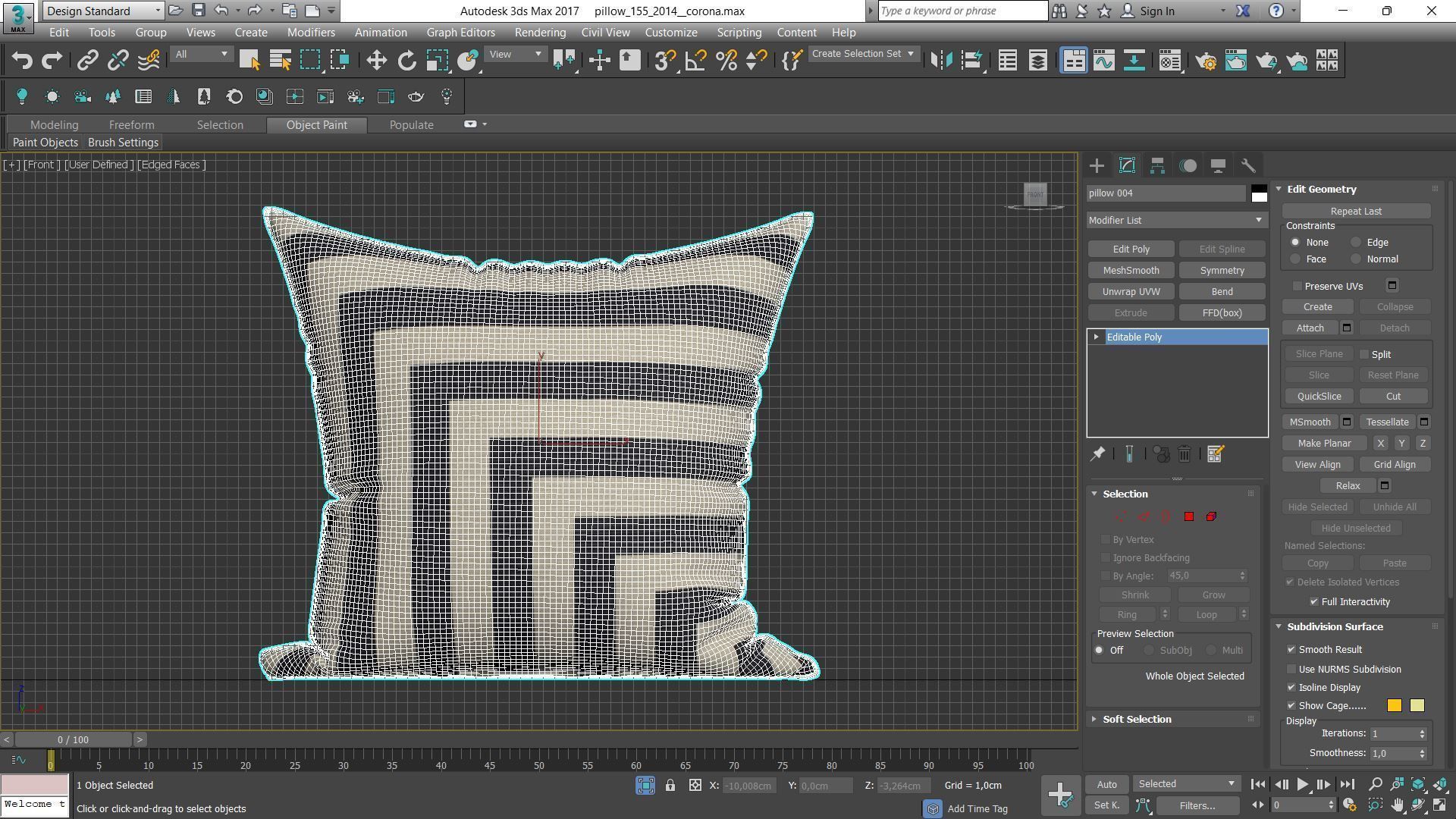
Task: Toggle Angle Snap button
Action: point(695,61)
